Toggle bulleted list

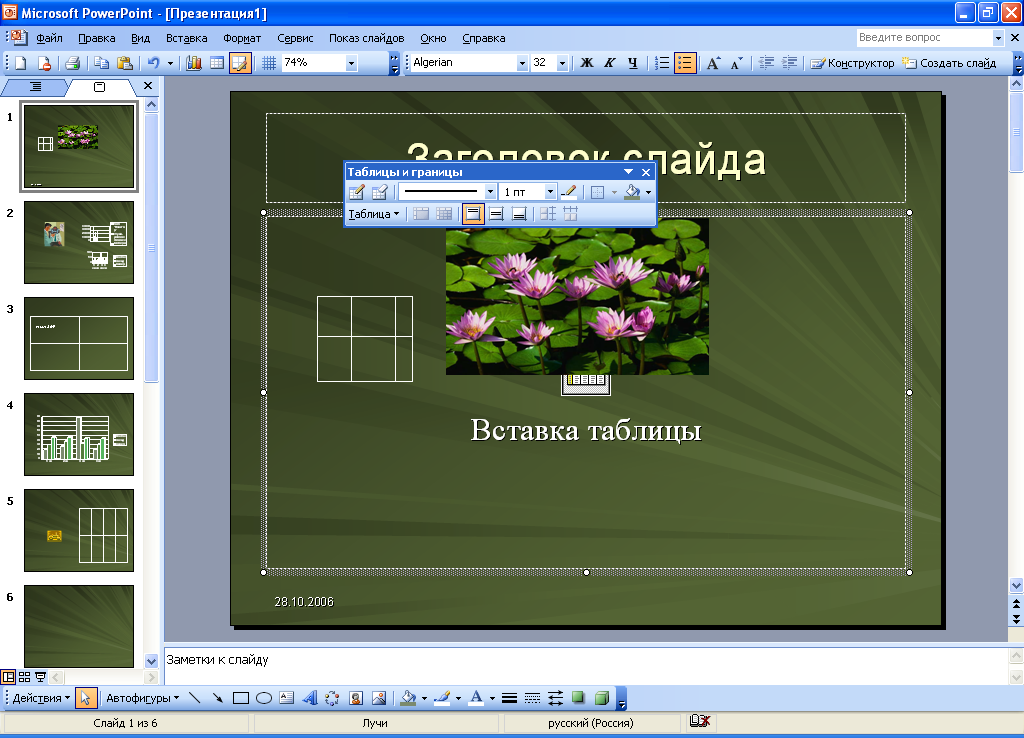click(x=684, y=63)
